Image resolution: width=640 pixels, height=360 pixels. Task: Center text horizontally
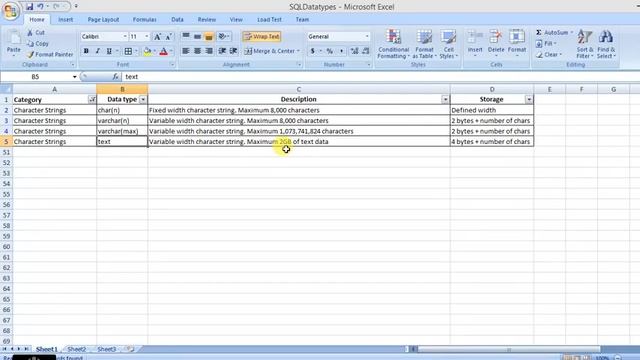(x=198, y=51)
